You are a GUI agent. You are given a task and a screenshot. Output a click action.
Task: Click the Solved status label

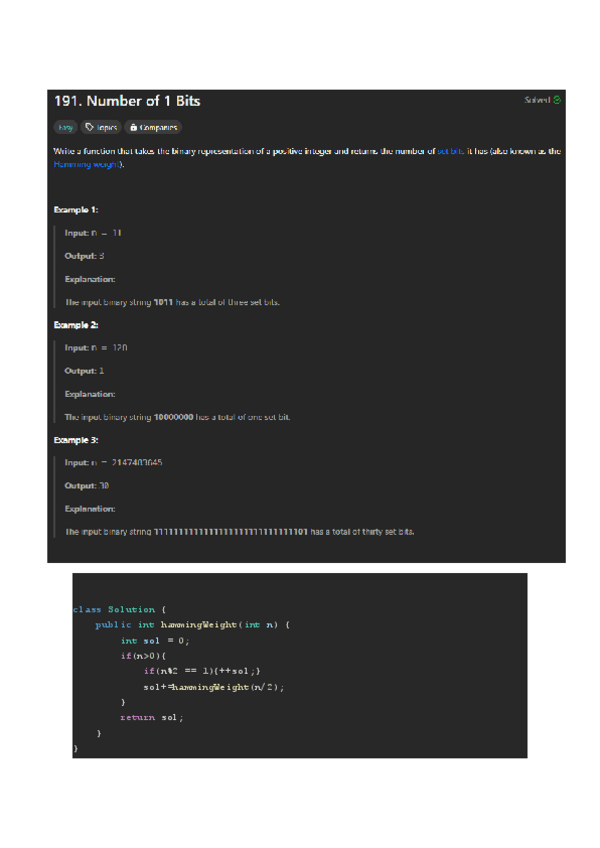537,100
